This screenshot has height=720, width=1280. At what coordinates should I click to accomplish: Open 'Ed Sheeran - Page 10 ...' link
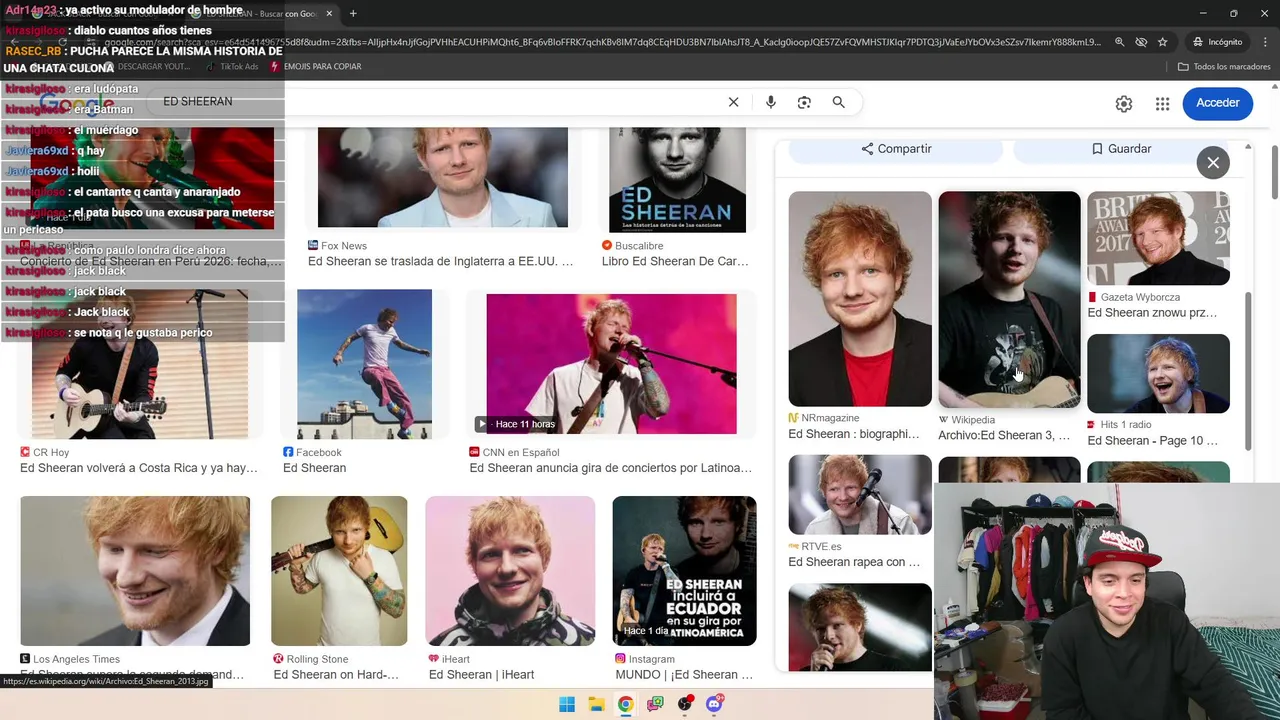(x=1152, y=441)
